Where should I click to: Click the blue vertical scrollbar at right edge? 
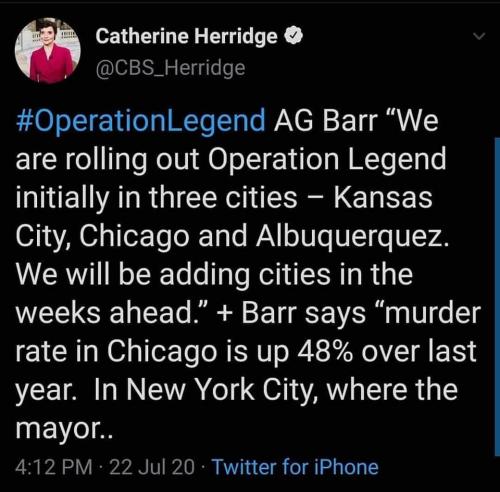497,297
